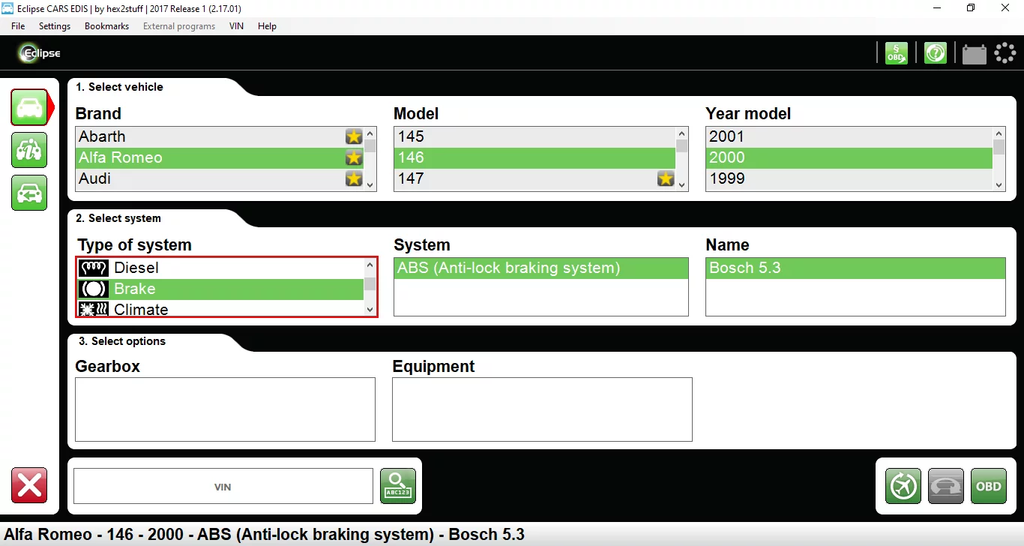Select Diesel in Type of system
The image size is (1024, 546).
[136, 268]
